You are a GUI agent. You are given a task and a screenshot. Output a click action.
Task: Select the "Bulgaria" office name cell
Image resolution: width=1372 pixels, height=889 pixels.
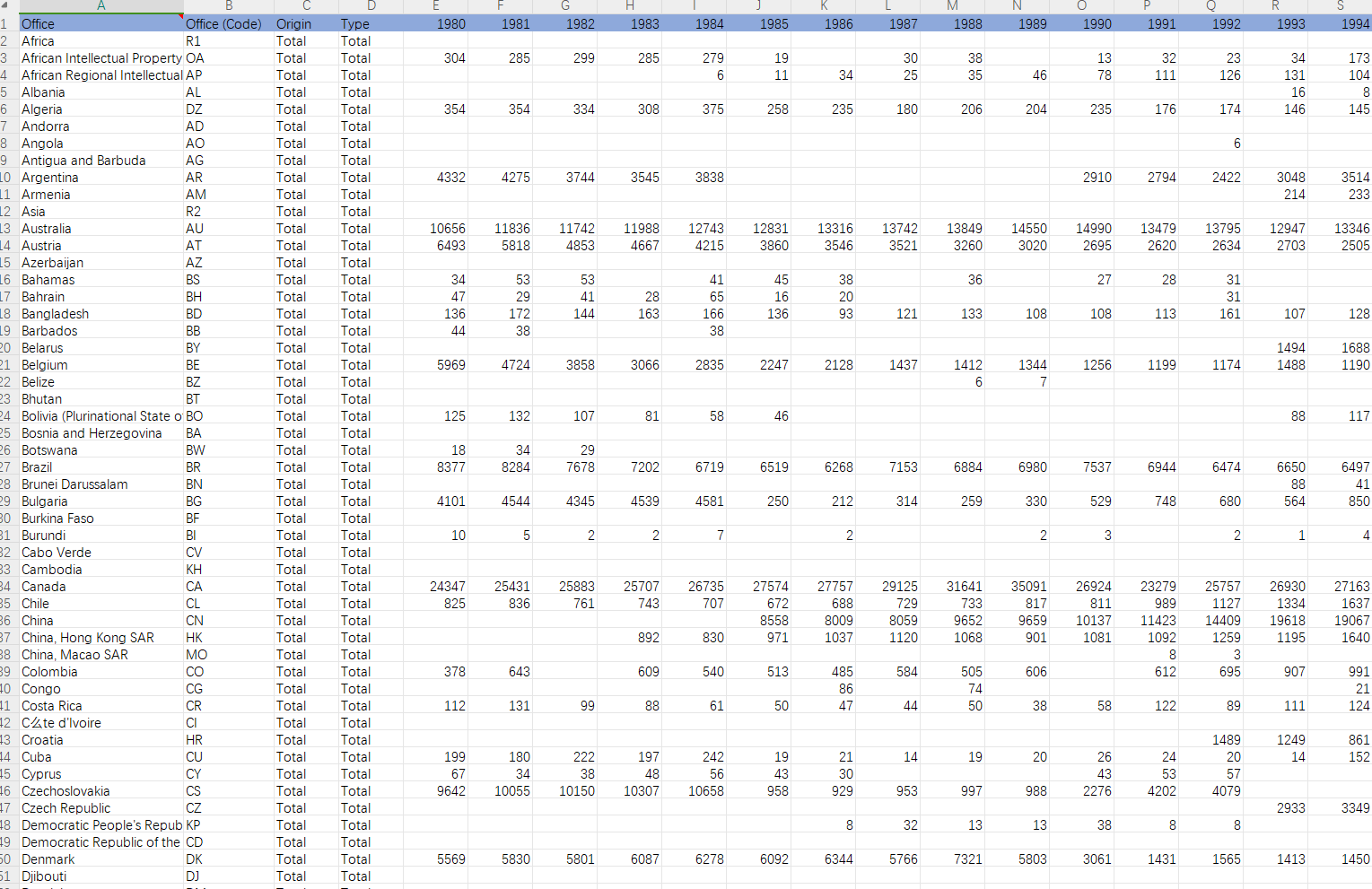(x=101, y=501)
